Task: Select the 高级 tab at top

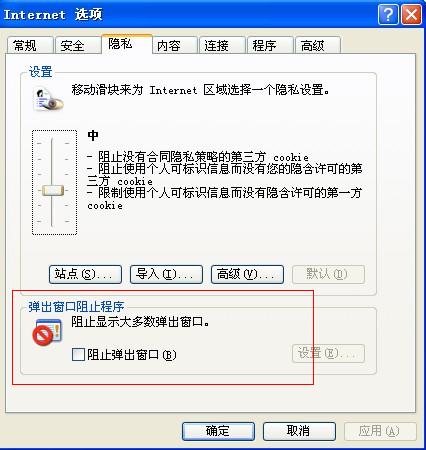Action: [x=318, y=45]
